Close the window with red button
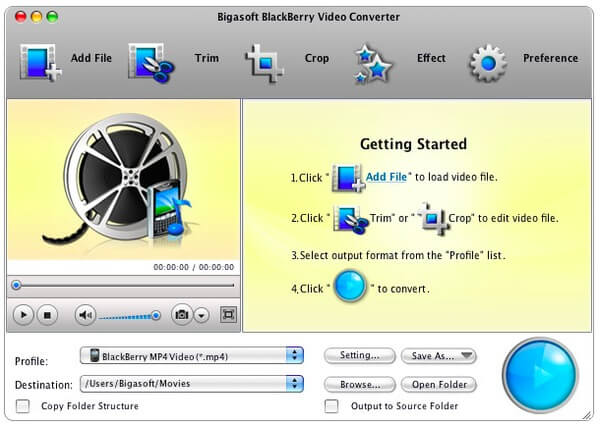Image resolution: width=600 pixels, height=425 pixels. coord(20,16)
